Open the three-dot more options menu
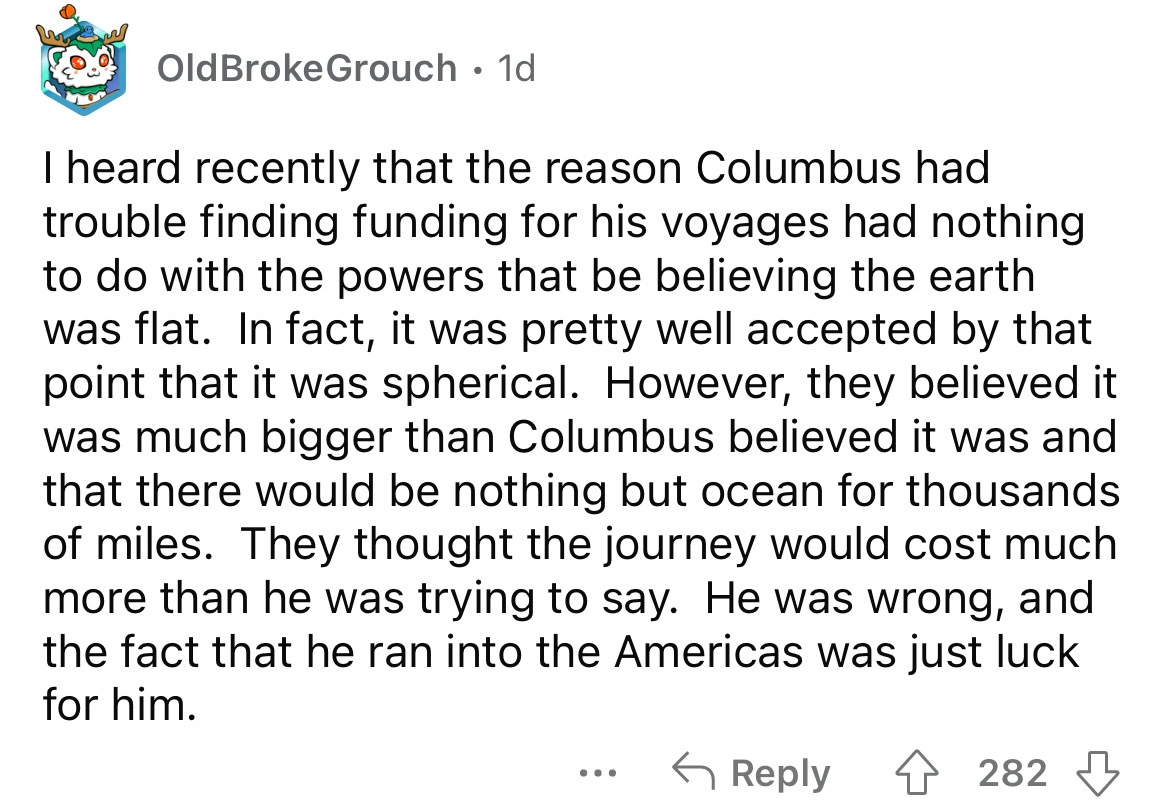The height and width of the screenshot is (809, 1170). pyautogui.click(x=598, y=773)
